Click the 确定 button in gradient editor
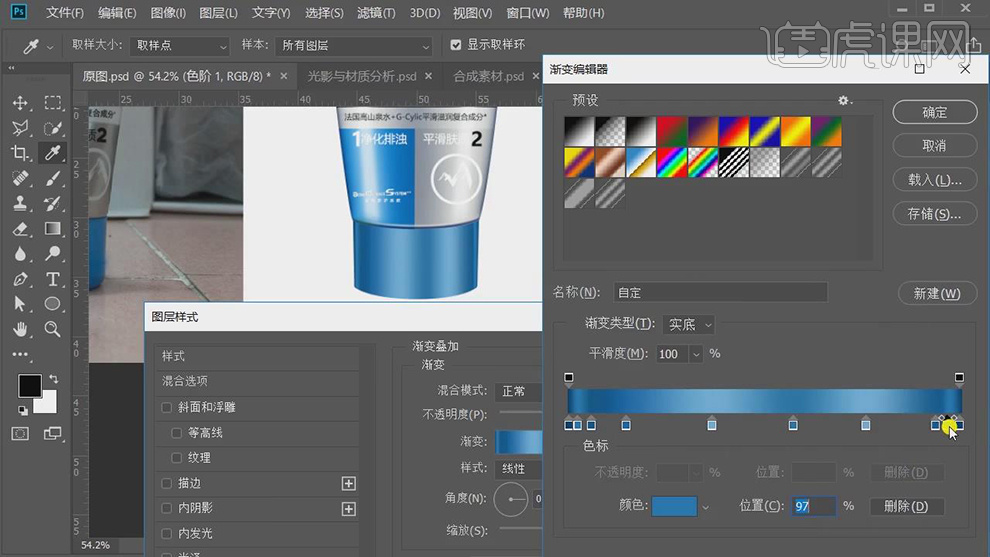 pyautogui.click(x=933, y=112)
